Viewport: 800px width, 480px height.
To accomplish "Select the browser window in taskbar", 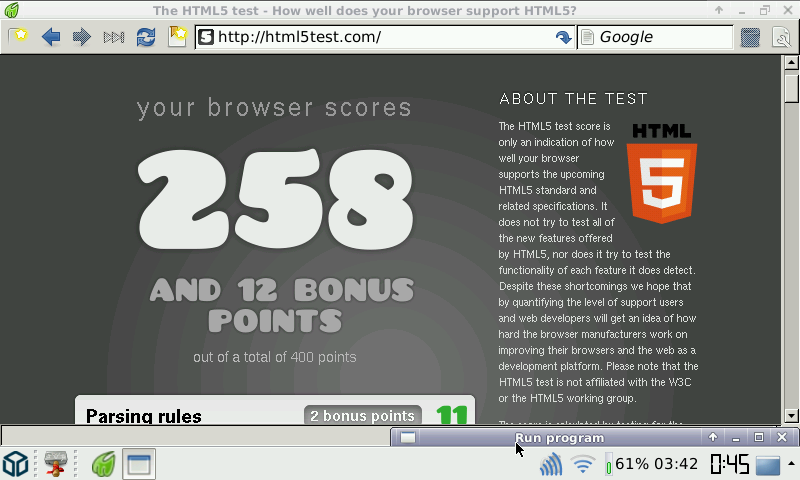I will 138,464.
